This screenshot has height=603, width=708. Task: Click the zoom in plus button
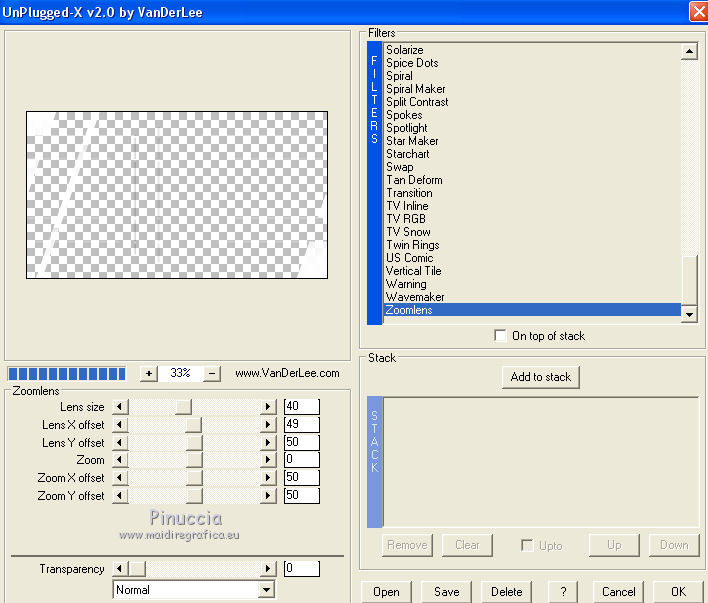149,373
